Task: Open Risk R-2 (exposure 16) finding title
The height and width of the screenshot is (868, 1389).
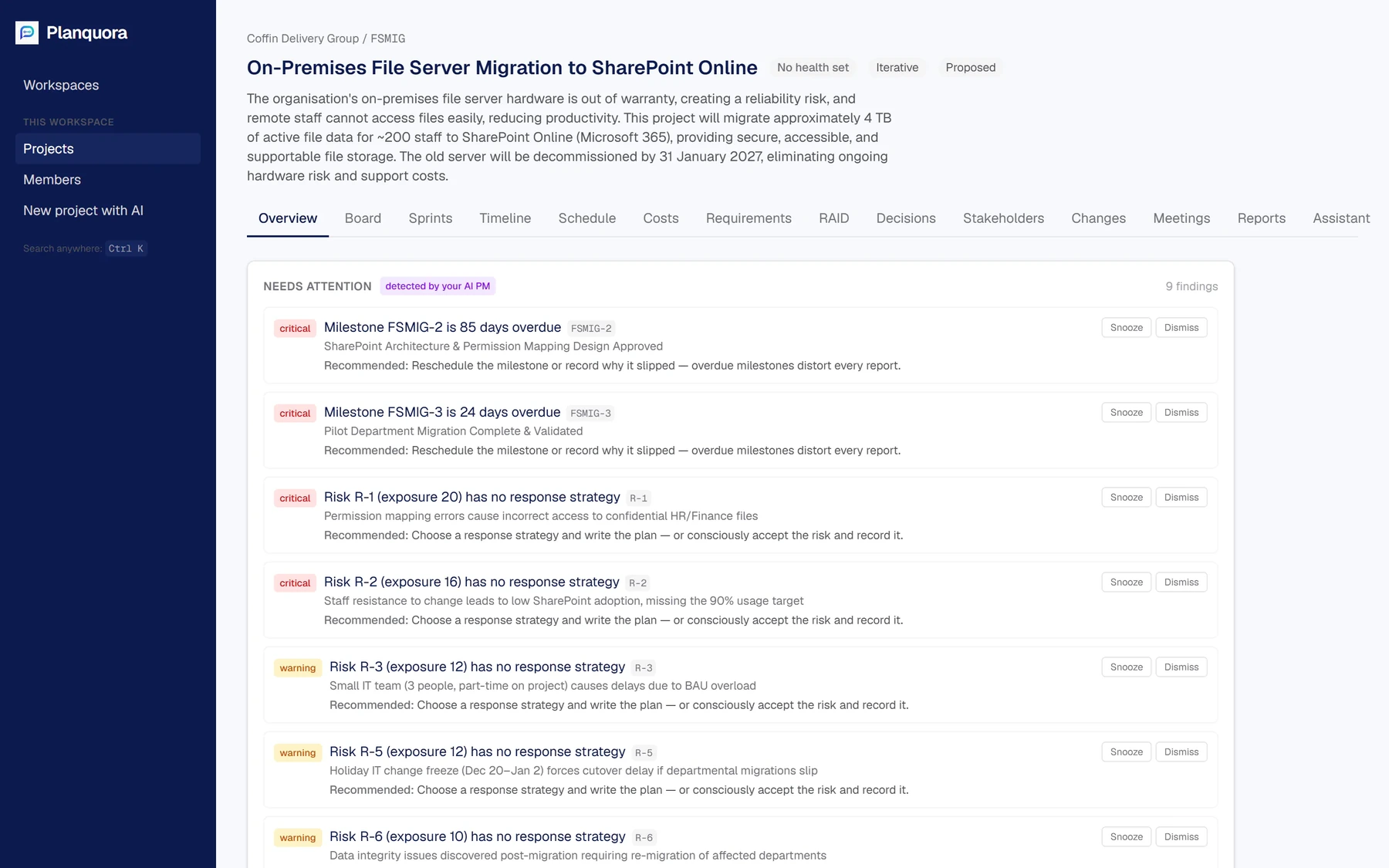Action: (x=471, y=582)
